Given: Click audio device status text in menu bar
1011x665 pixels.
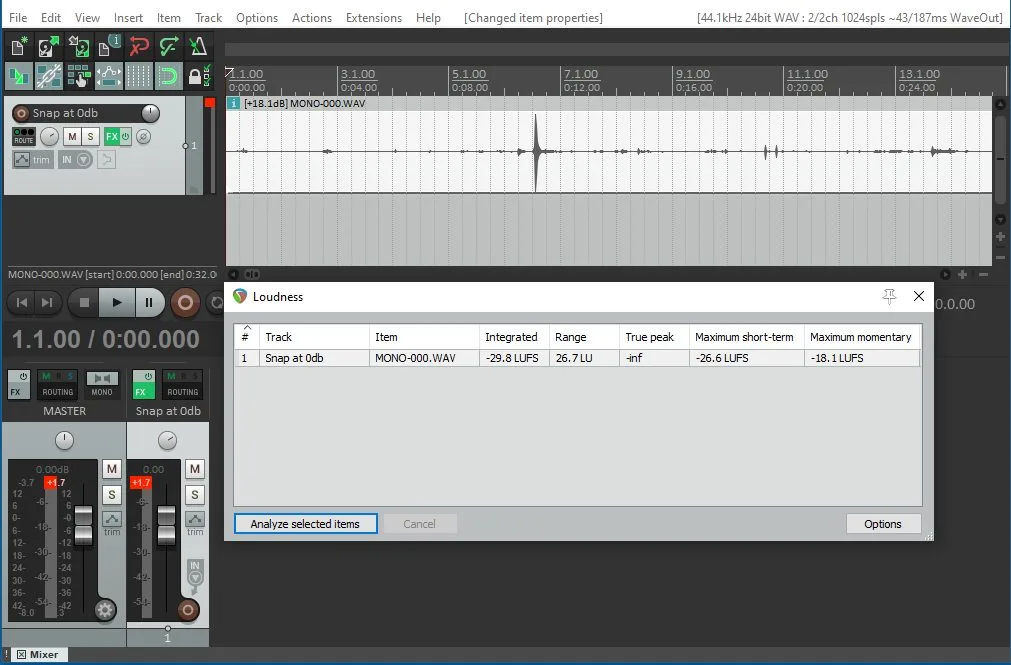Looking at the screenshot, I should (x=849, y=18).
